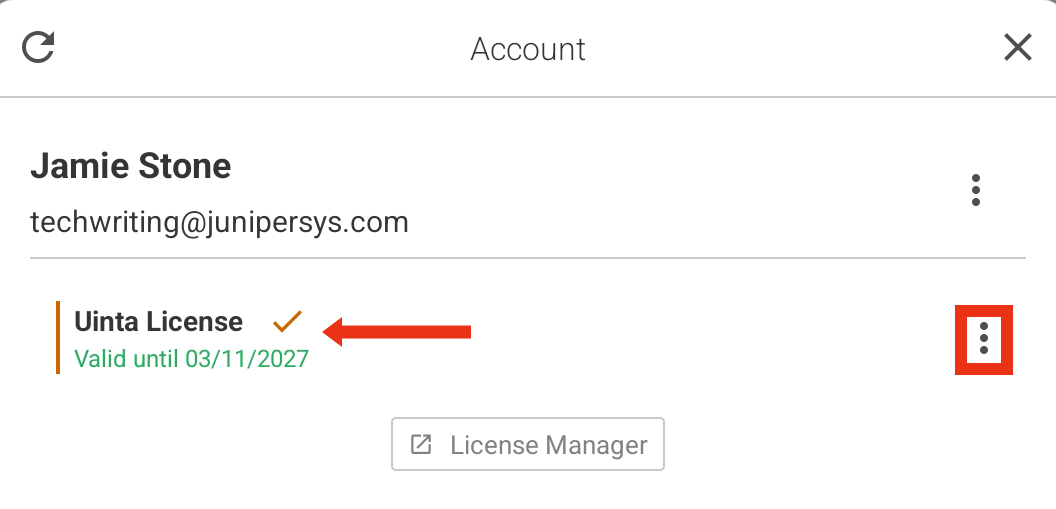Click the orange vertical bar beside Uinta License
The height and width of the screenshot is (509, 1056).
coord(58,337)
